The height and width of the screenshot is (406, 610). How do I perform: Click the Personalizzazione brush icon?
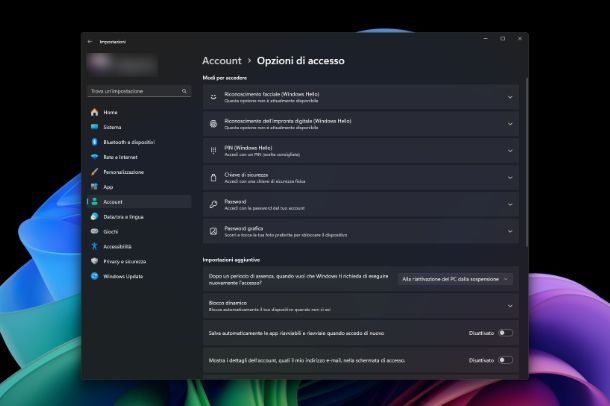[94, 172]
